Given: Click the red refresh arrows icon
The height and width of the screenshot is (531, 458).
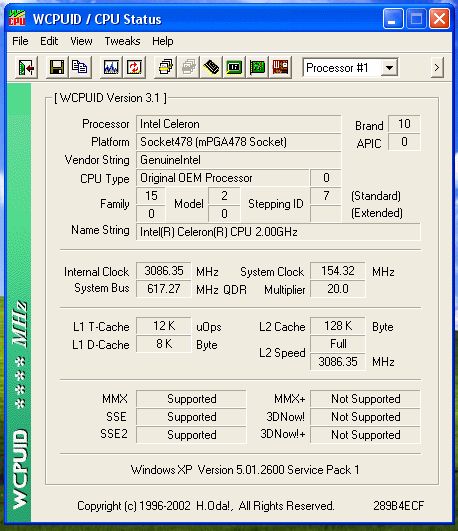Looking at the screenshot, I should coord(134,67).
